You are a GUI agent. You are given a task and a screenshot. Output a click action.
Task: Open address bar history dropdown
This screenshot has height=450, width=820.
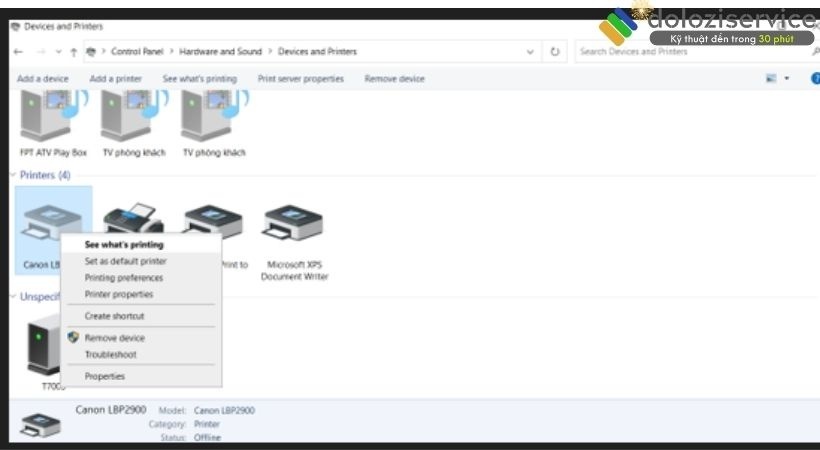tap(530, 52)
